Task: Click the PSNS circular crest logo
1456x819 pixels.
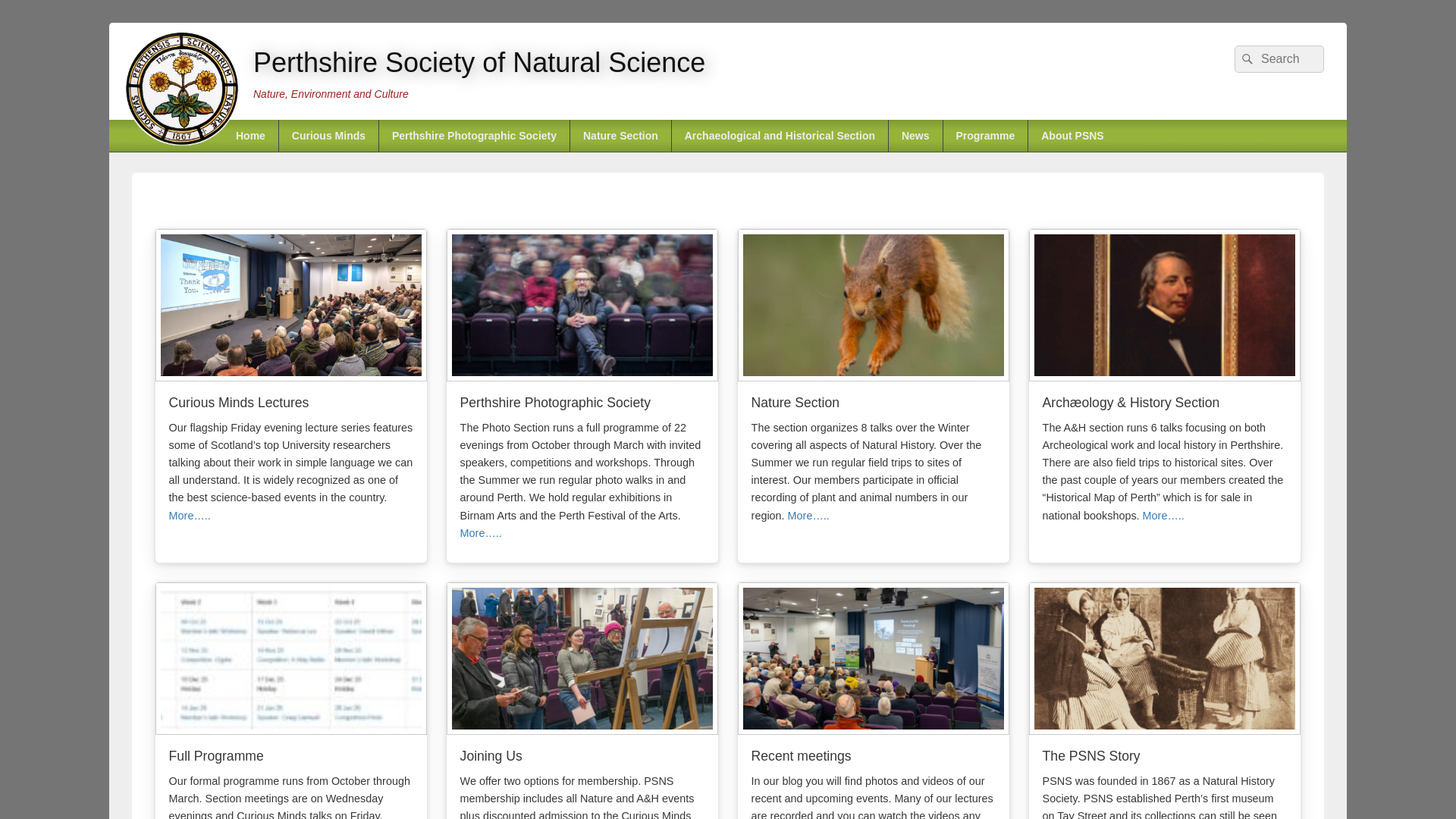Action: tap(182, 89)
